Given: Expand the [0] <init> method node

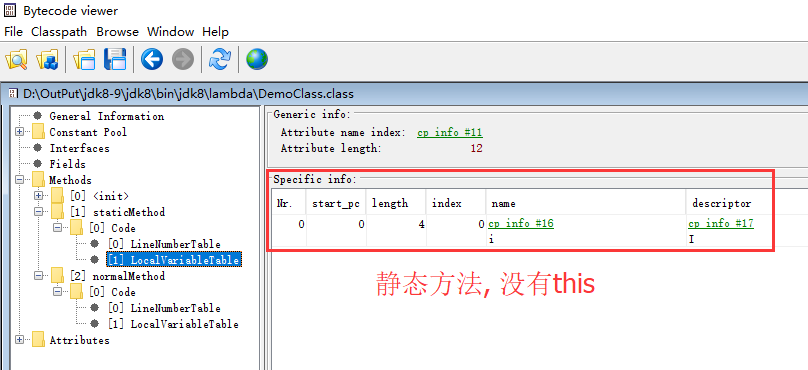Looking at the screenshot, I should (x=38, y=196).
